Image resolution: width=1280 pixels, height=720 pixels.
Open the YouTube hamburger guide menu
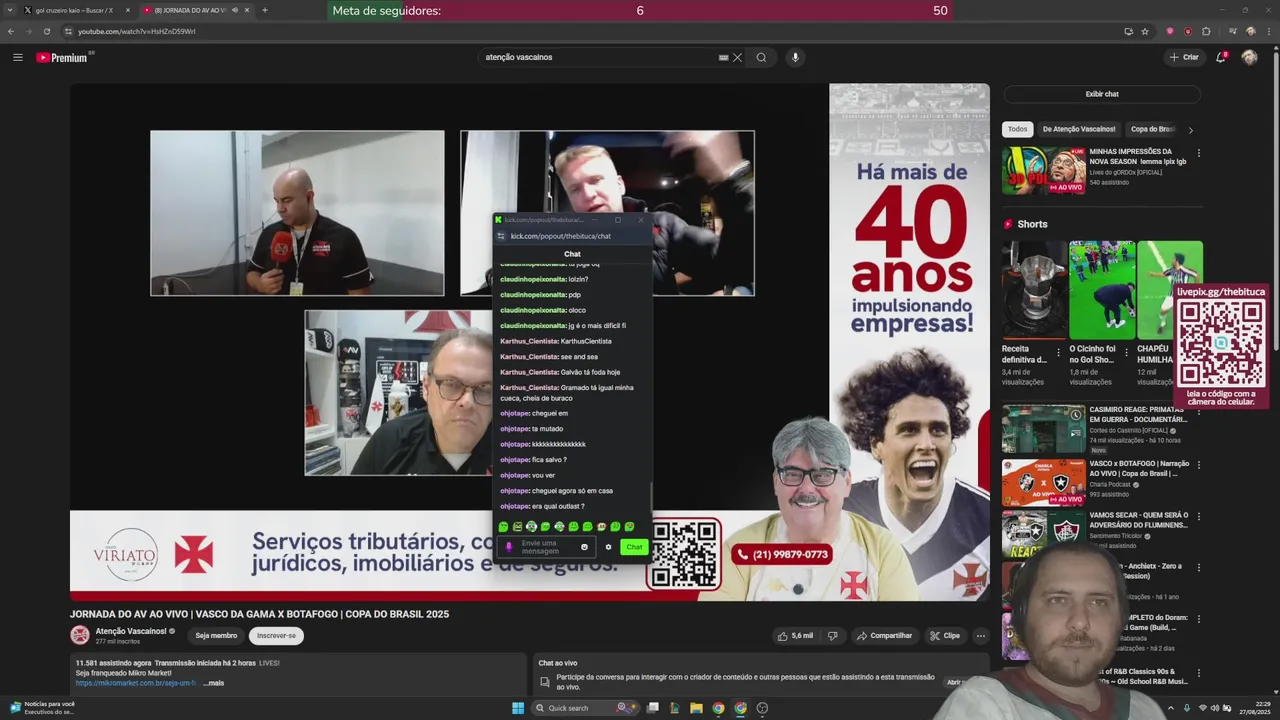pyautogui.click(x=17, y=57)
